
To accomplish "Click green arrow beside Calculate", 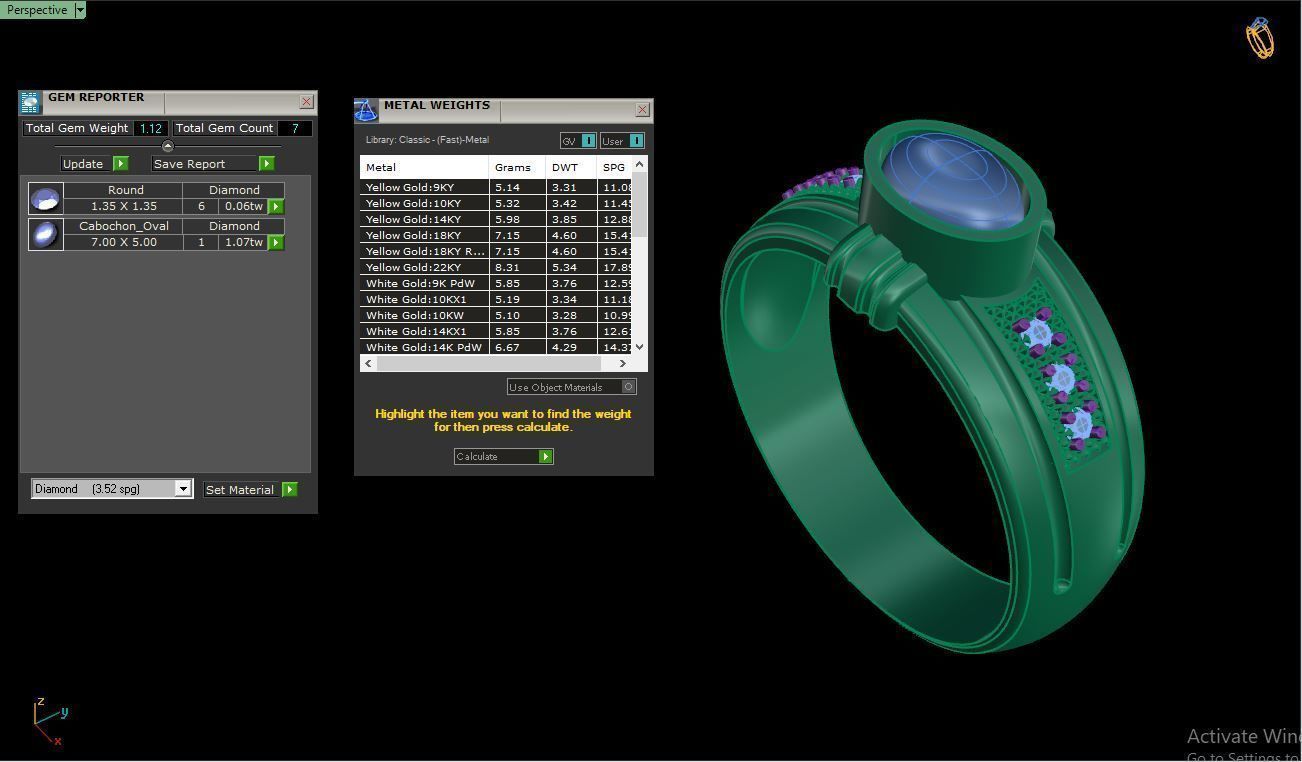I will click(546, 457).
